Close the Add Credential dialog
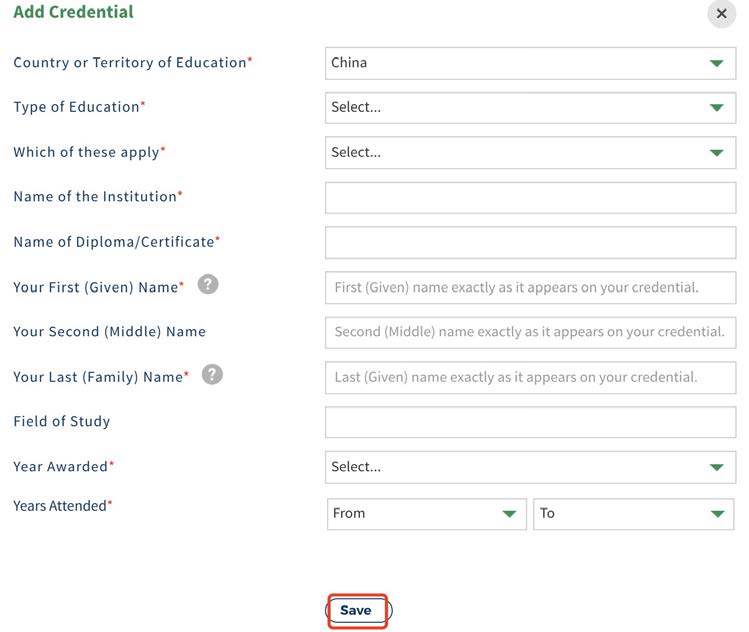Image resolution: width=749 pixels, height=632 pixels. (x=721, y=13)
